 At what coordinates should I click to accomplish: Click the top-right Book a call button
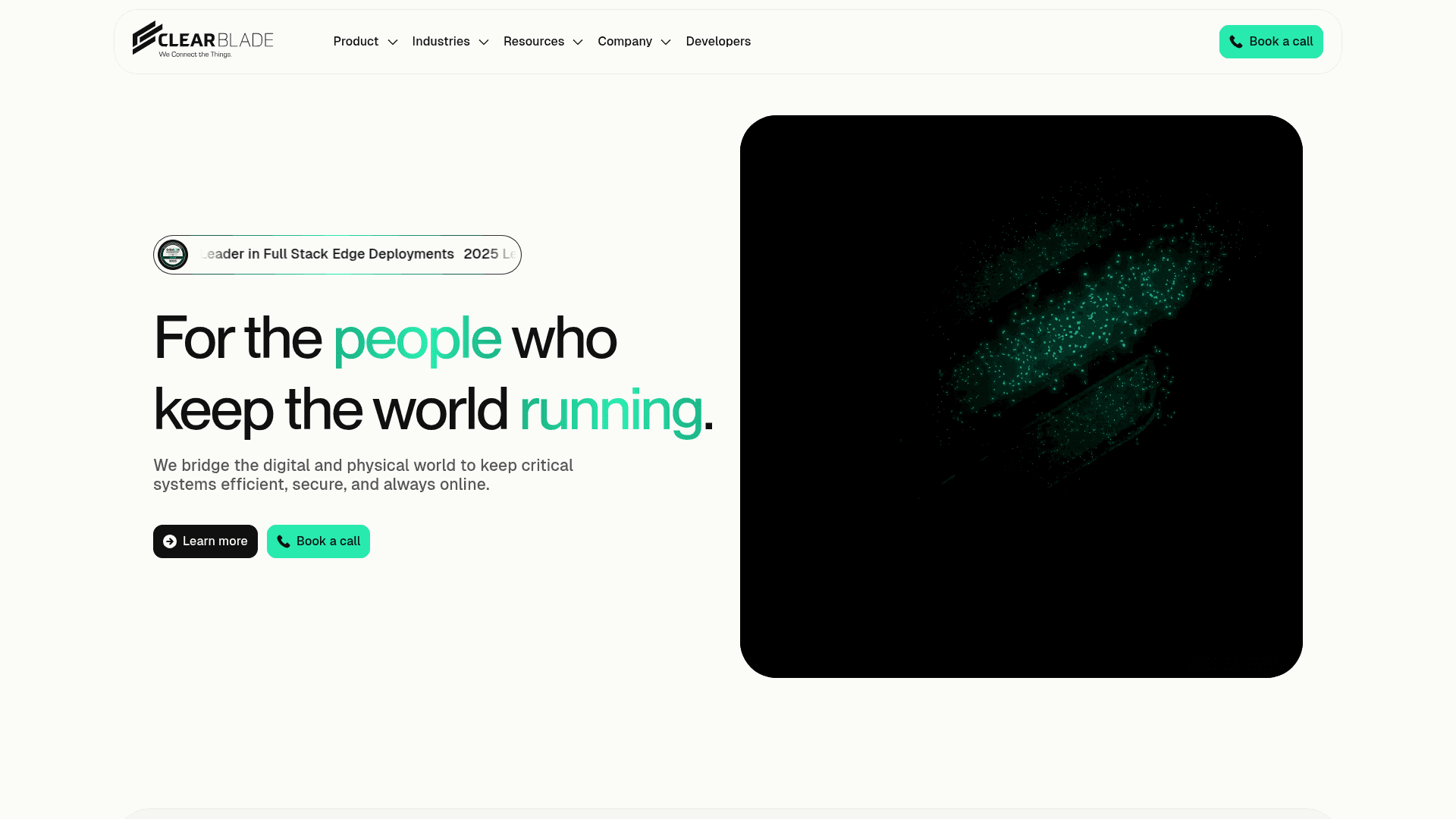click(1271, 42)
